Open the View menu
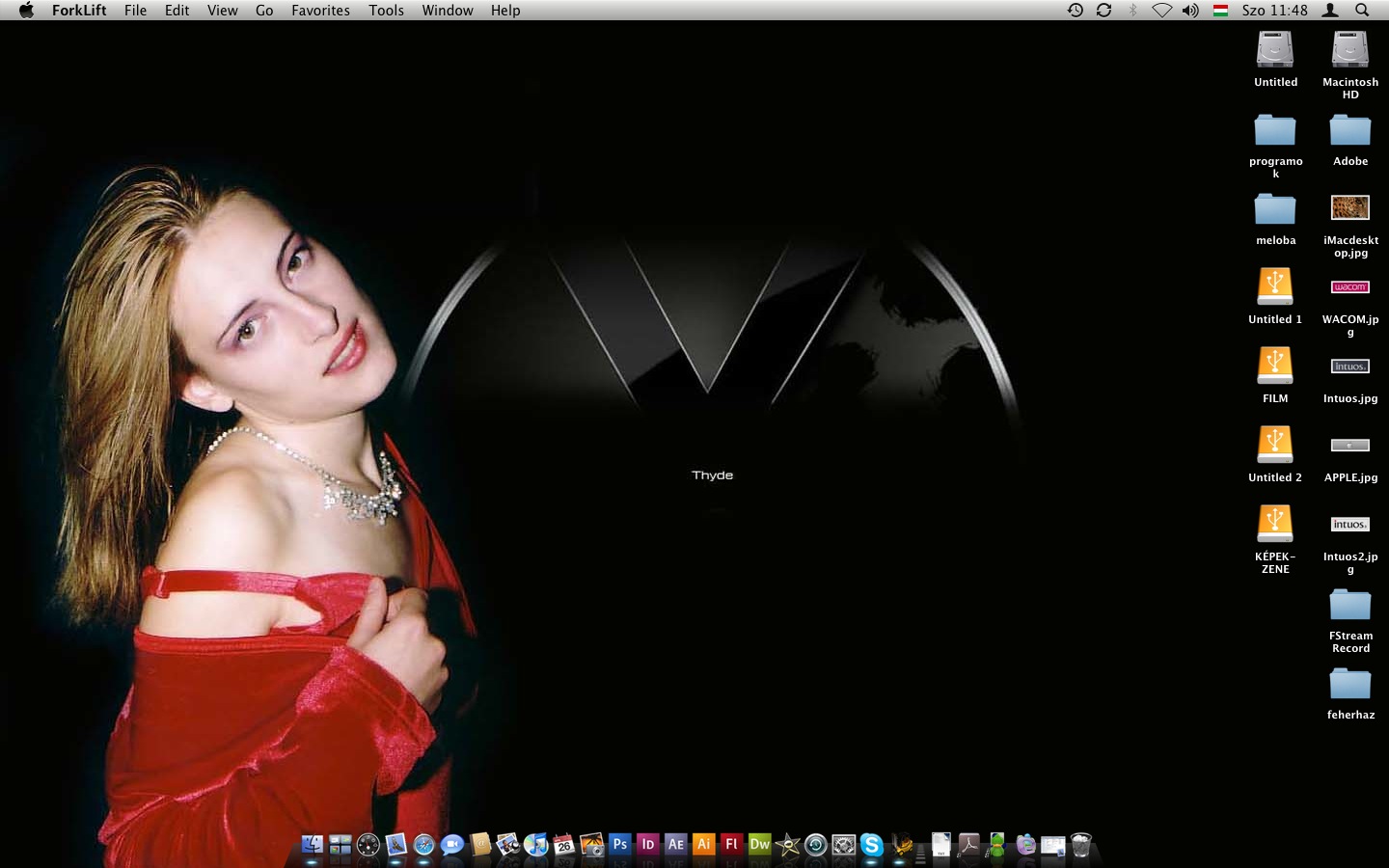Image resolution: width=1389 pixels, height=868 pixels. coord(222,10)
